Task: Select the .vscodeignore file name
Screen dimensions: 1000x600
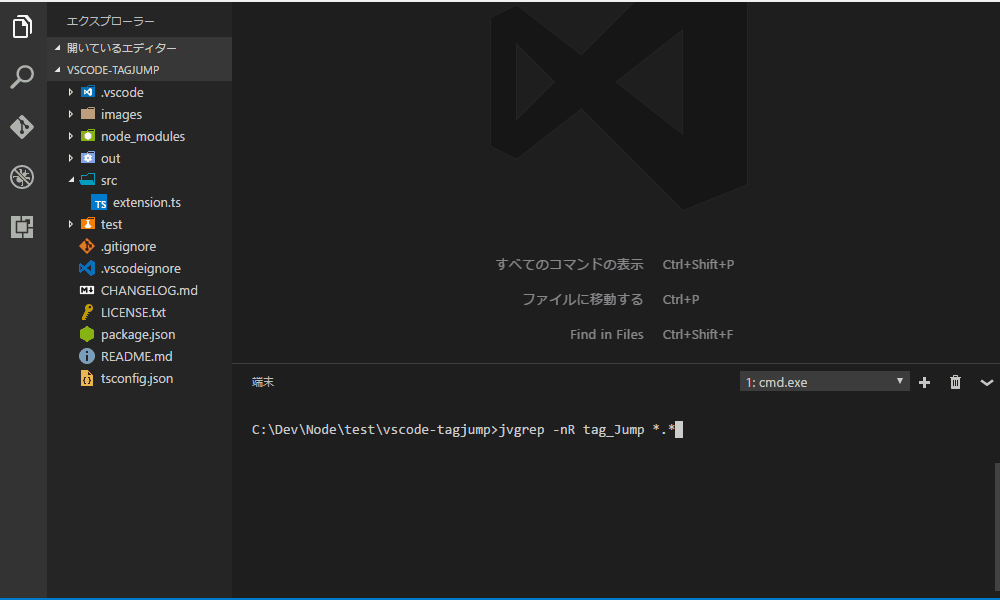Action: [x=140, y=268]
